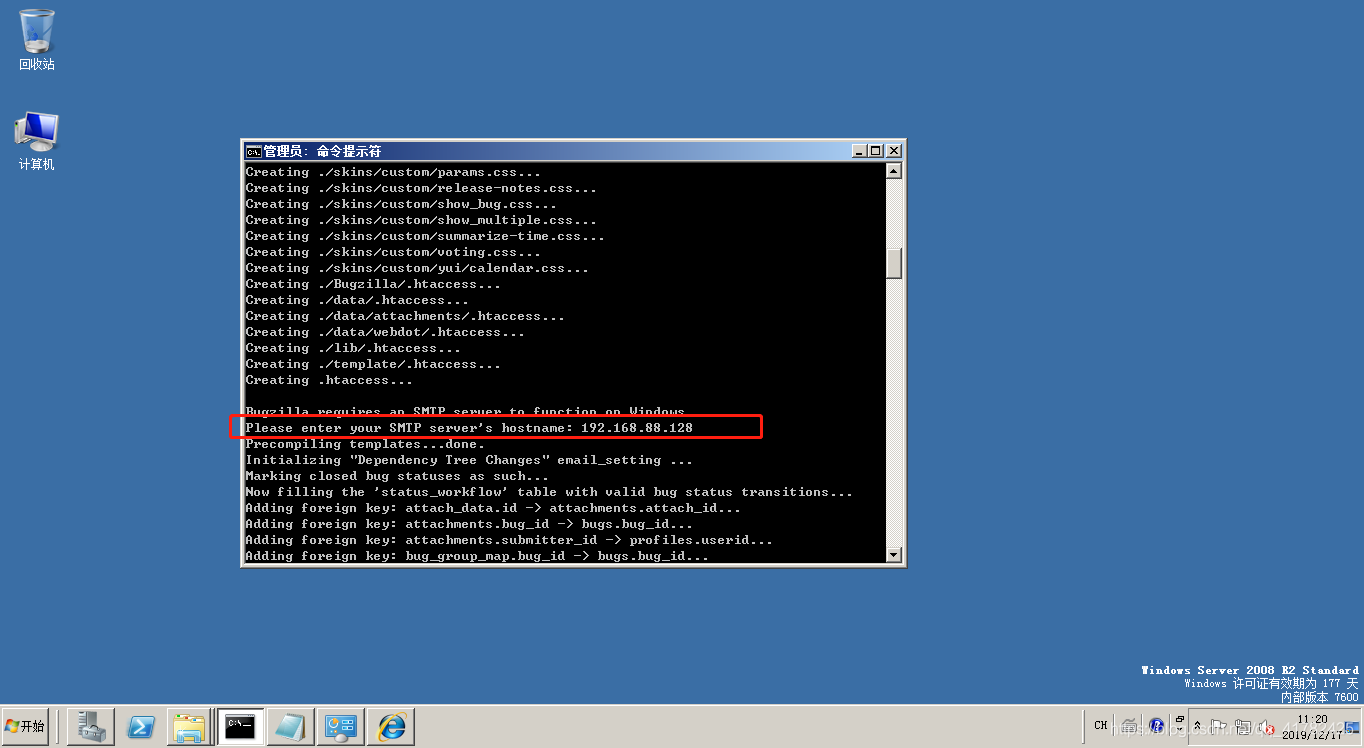1364x748 pixels.
Task: Click the bug_group_map.bug_id foreign key line
Action: [477, 556]
